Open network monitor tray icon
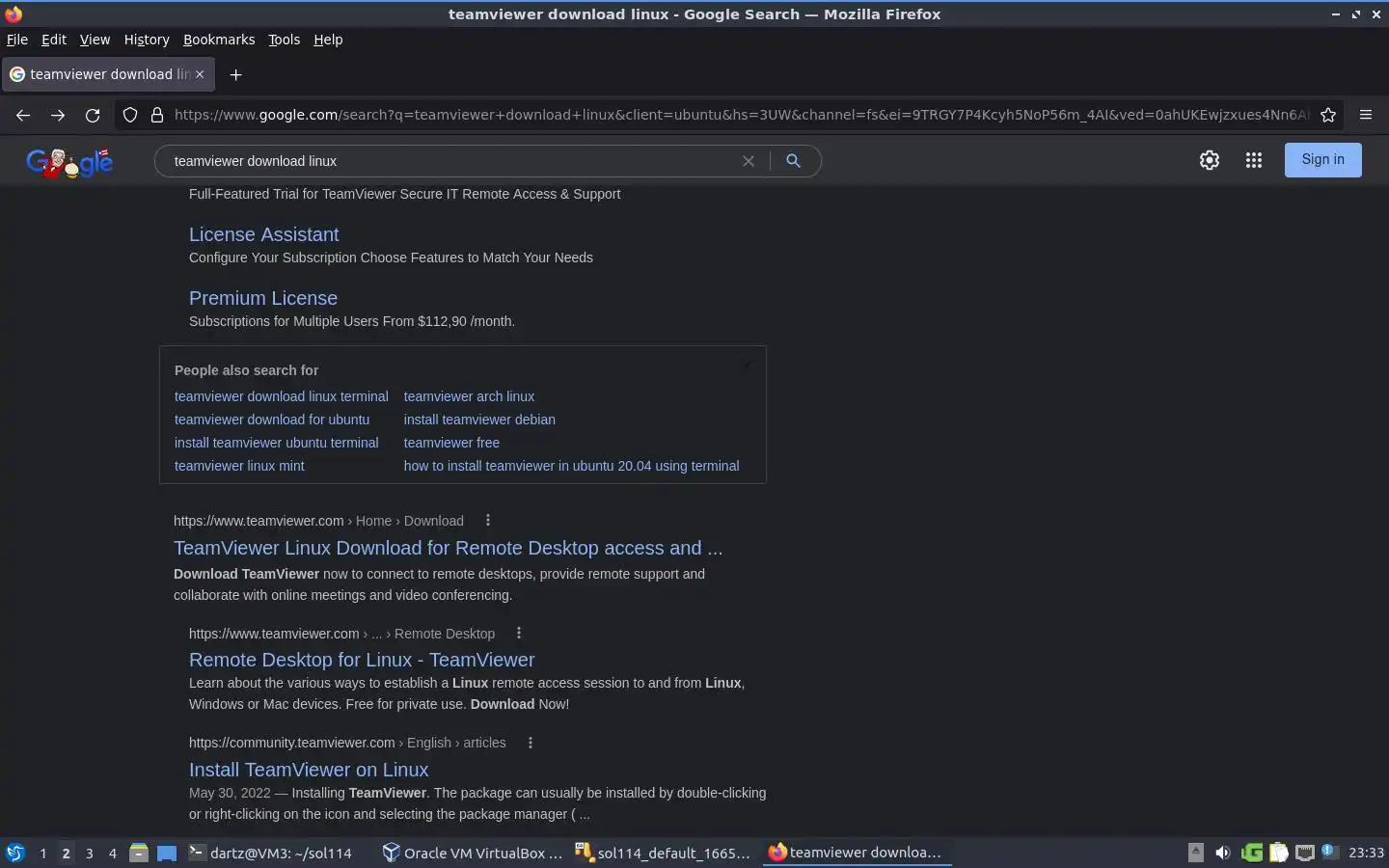 click(1305, 853)
